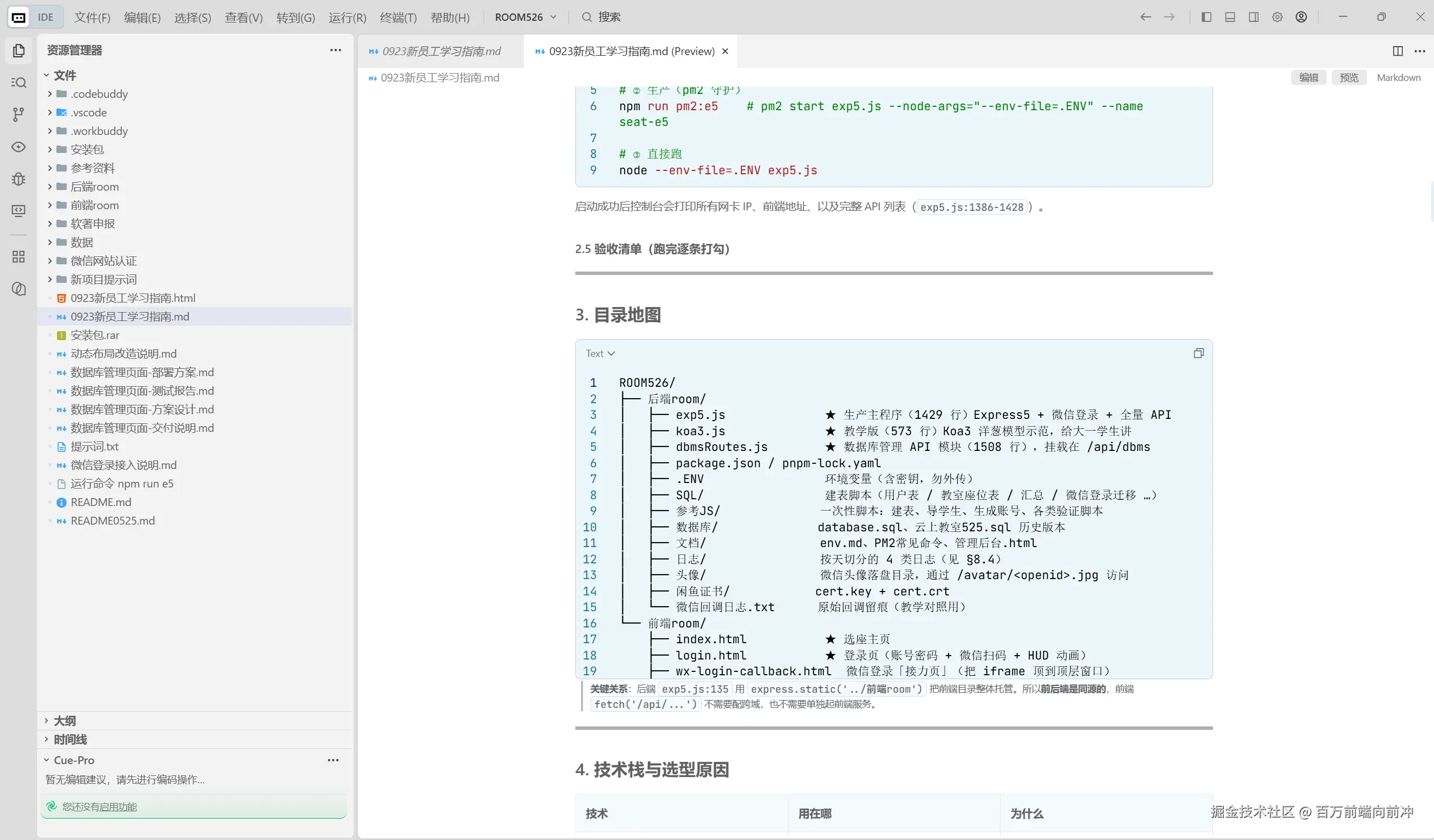Click the 您还没有启用功能 notice bar
1434x840 pixels.
[193, 806]
